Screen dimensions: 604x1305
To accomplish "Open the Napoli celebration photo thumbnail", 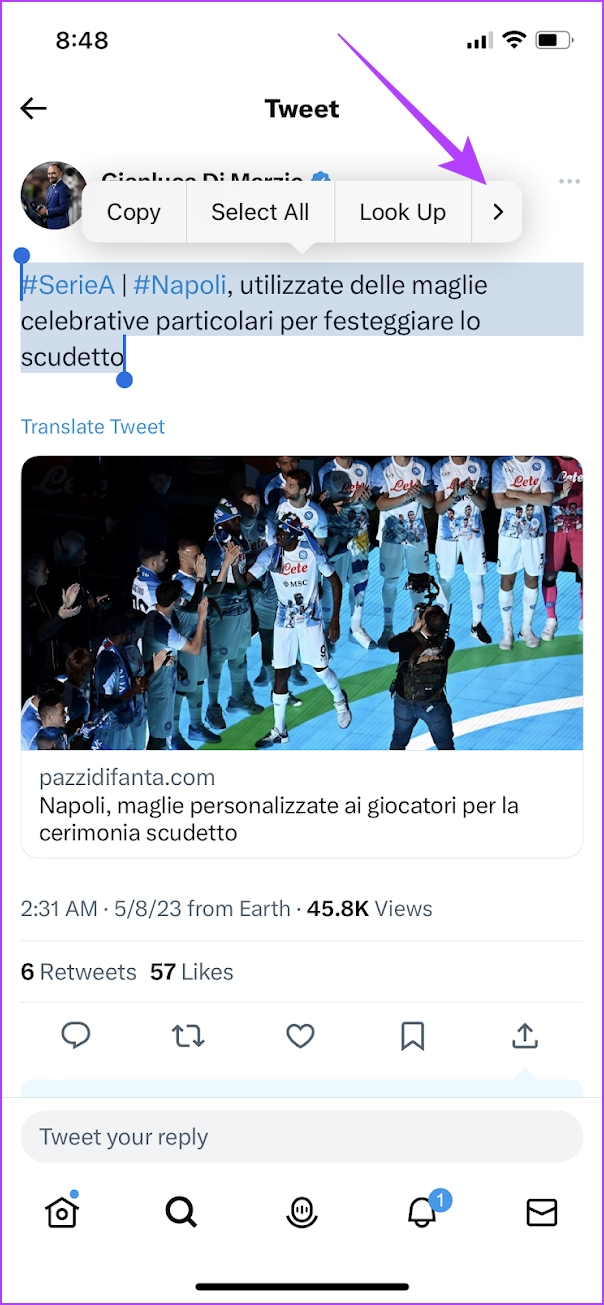I will coord(302,603).
